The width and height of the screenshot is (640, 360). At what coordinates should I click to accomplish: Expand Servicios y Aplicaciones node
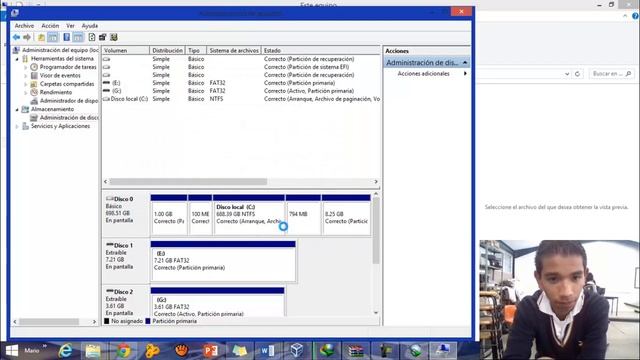17,126
